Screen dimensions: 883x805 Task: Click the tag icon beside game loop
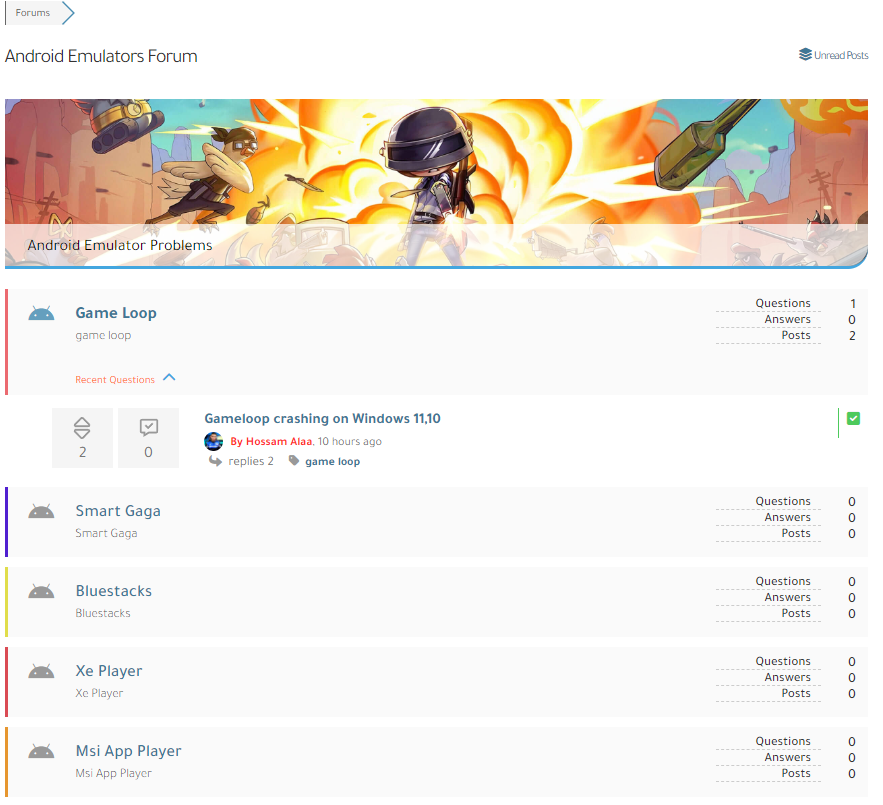tap(294, 461)
